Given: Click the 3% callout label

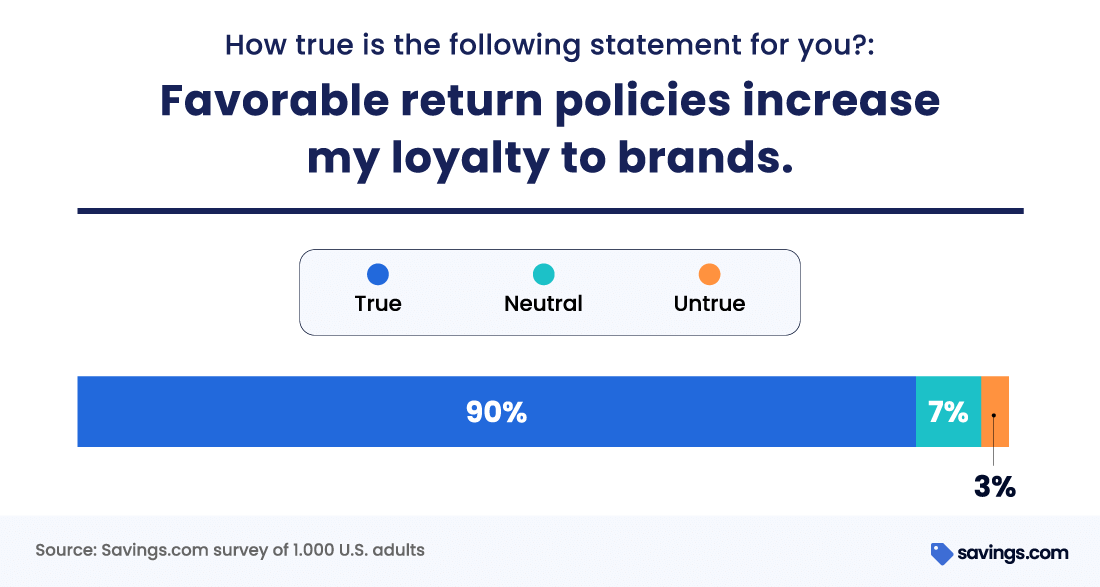Looking at the screenshot, I should coord(994,487).
